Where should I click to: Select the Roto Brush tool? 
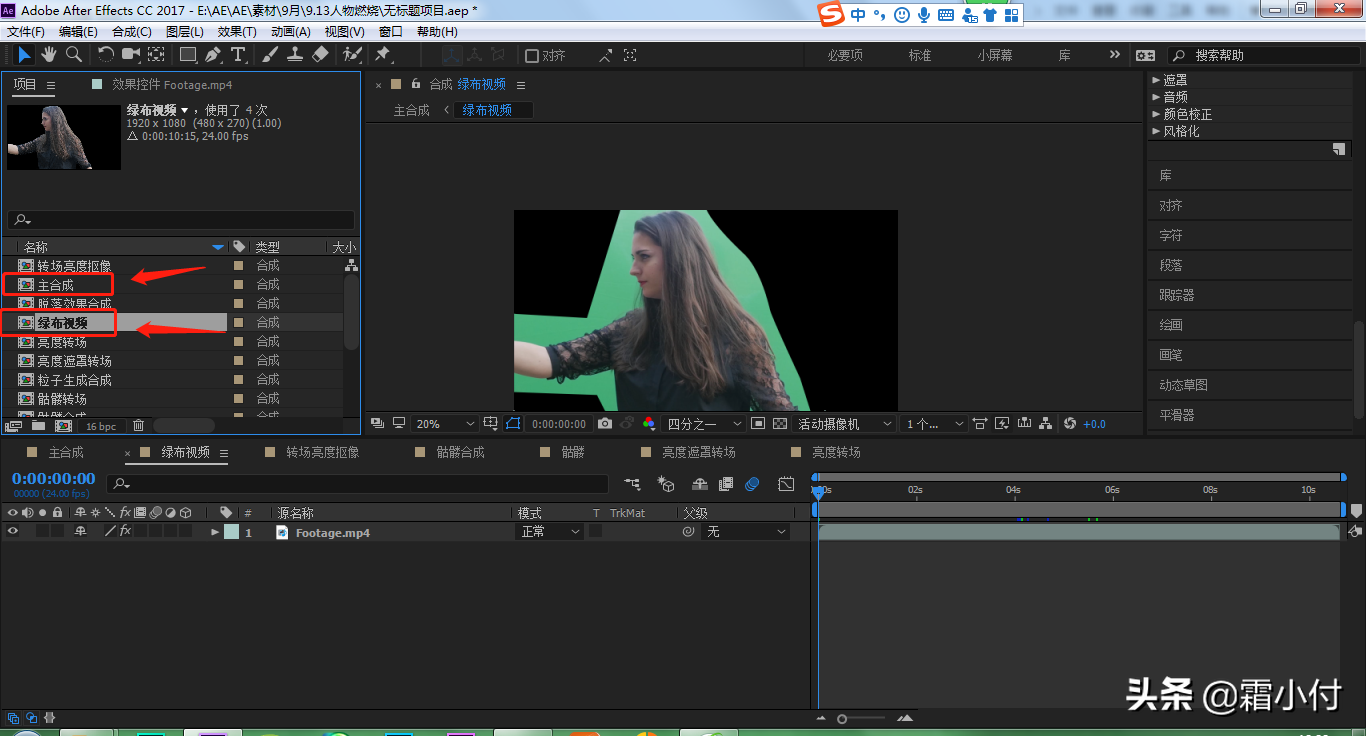click(352, 55)
